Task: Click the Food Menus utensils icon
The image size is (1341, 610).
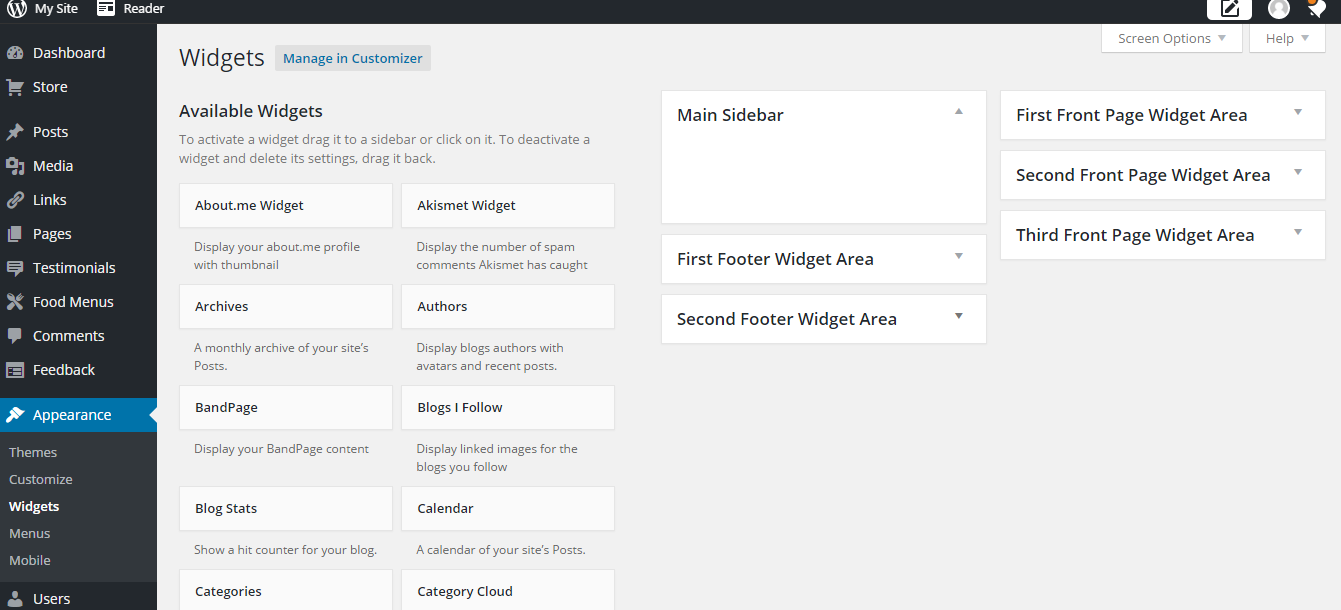Action: tap(15, 302)
